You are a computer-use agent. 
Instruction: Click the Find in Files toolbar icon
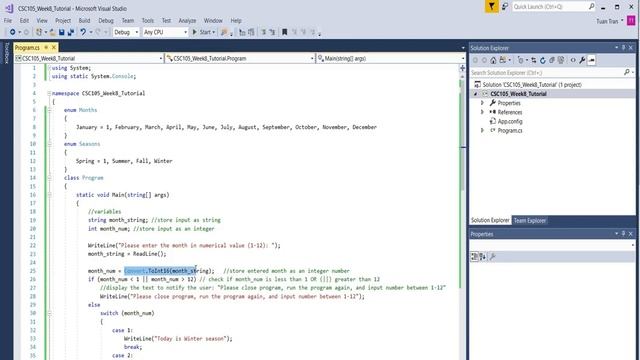224,32
